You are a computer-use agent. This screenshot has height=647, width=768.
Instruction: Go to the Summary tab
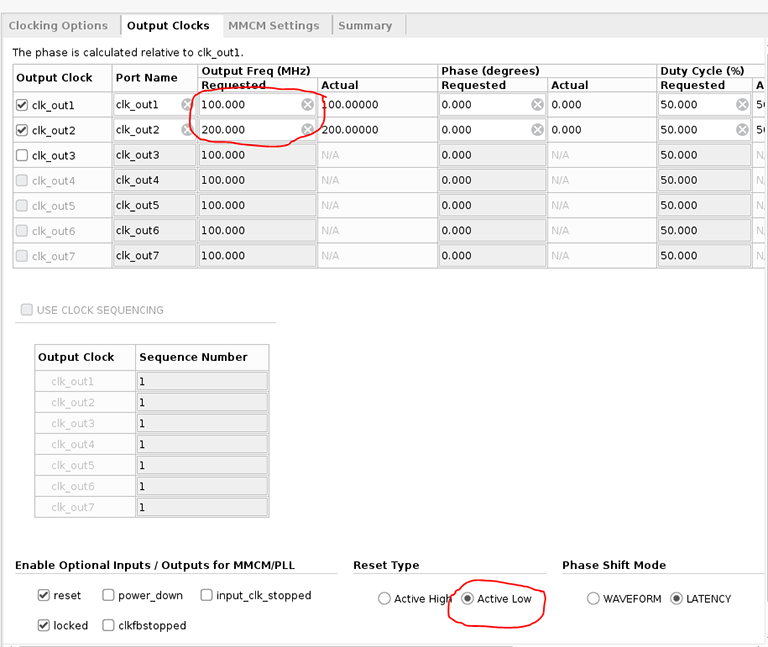[x=365, y=26]
